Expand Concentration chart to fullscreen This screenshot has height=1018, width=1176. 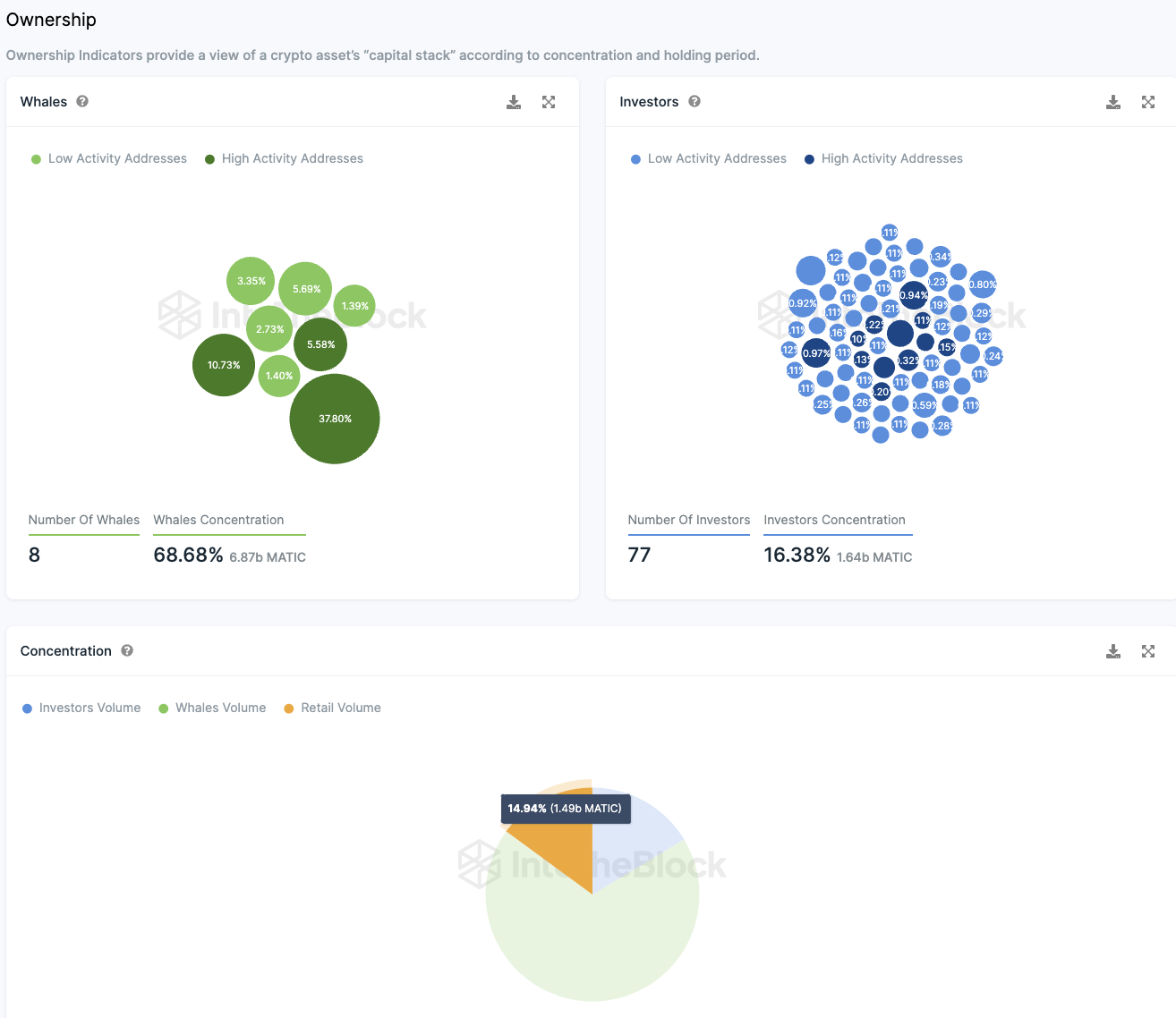(1148, 651)
